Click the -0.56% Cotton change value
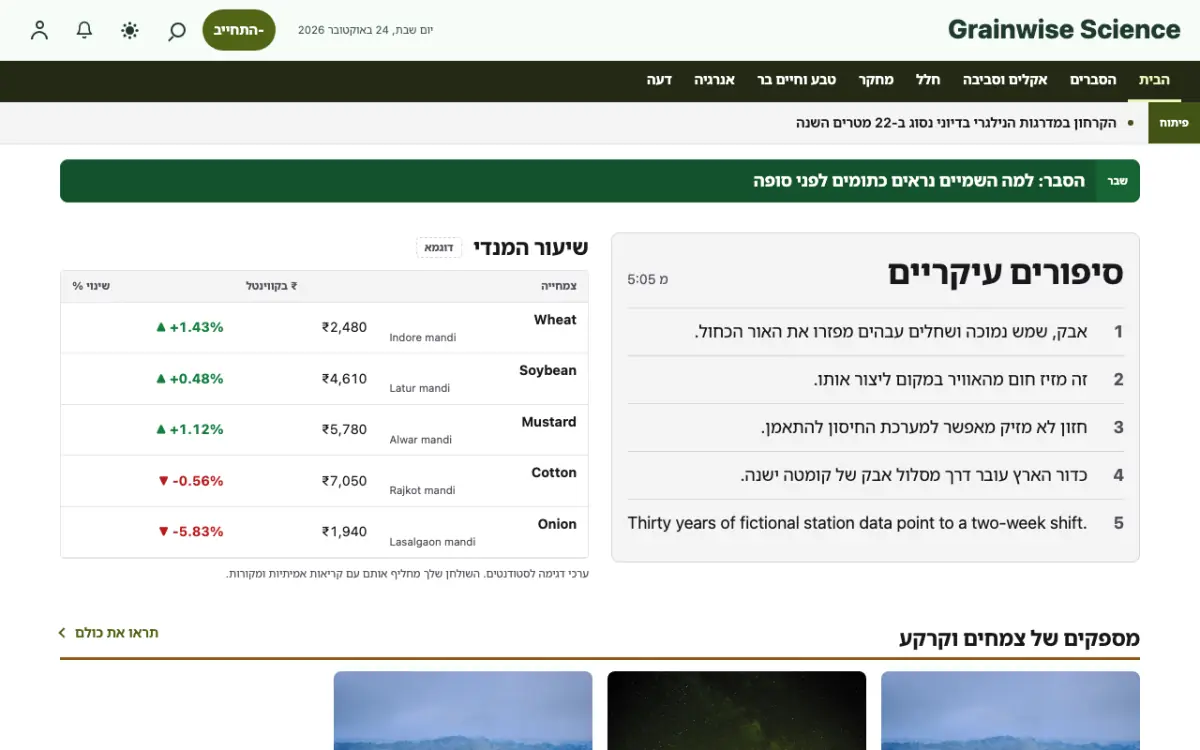 [x=190, y=481]
